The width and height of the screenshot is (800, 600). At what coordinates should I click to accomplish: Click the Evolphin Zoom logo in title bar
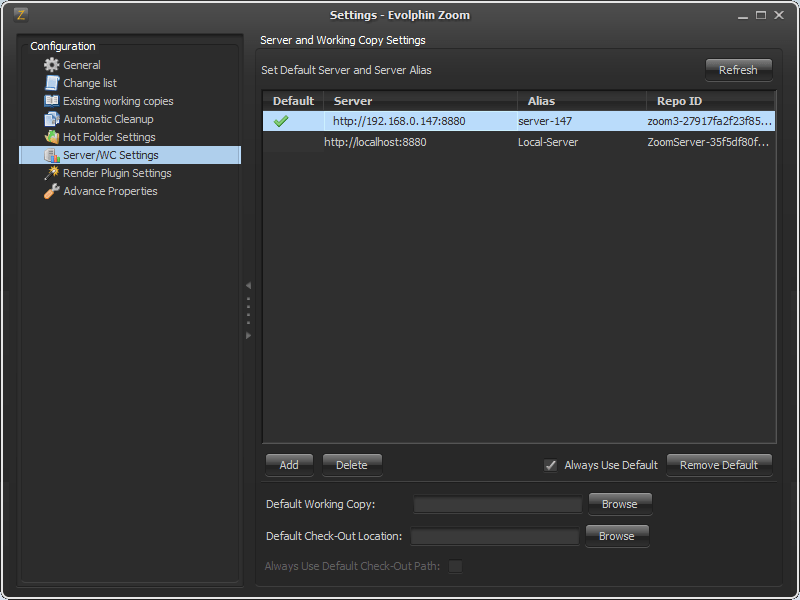tap(20, 14)
